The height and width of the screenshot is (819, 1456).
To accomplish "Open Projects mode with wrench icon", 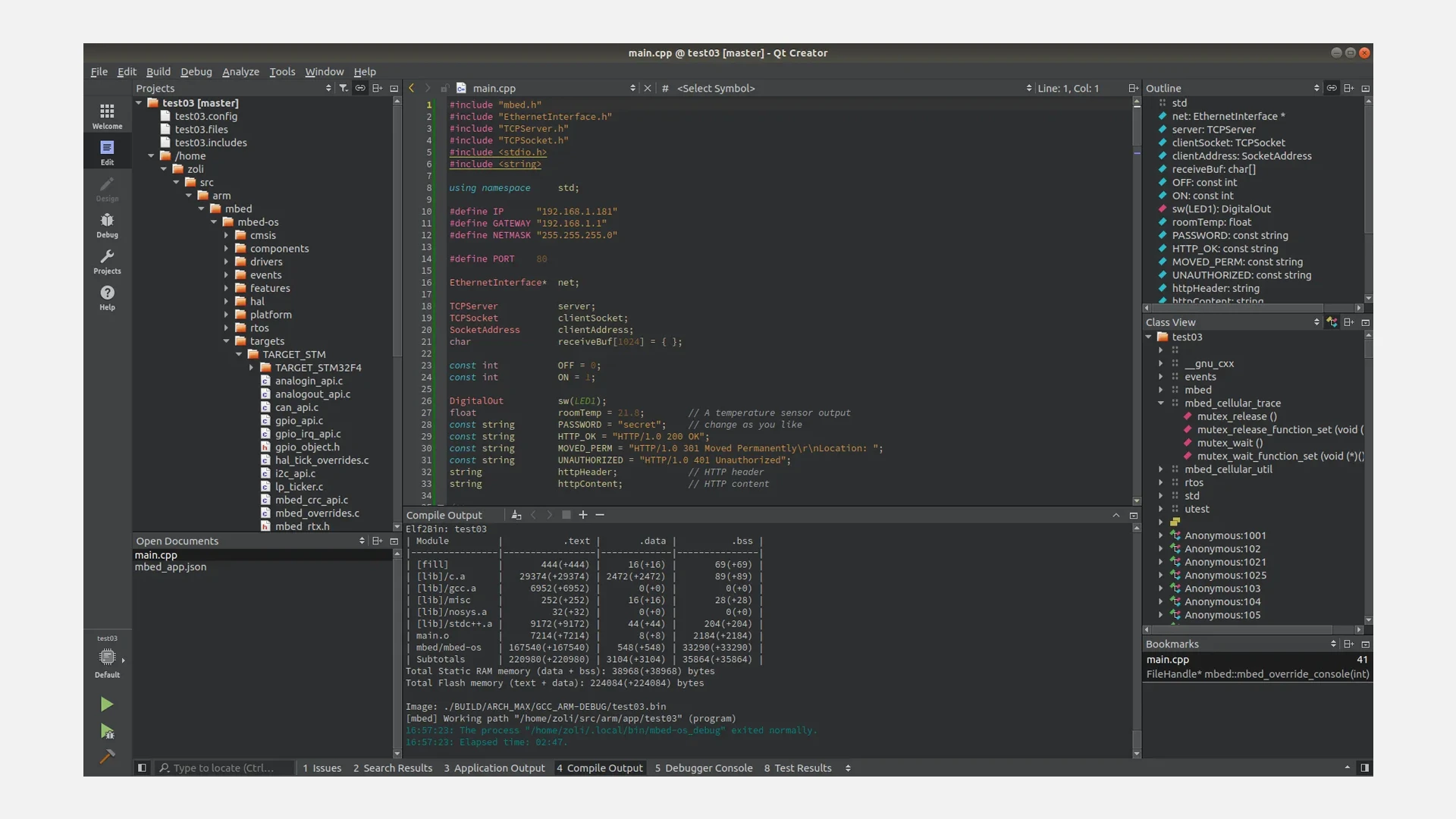I will pos(107,261).
